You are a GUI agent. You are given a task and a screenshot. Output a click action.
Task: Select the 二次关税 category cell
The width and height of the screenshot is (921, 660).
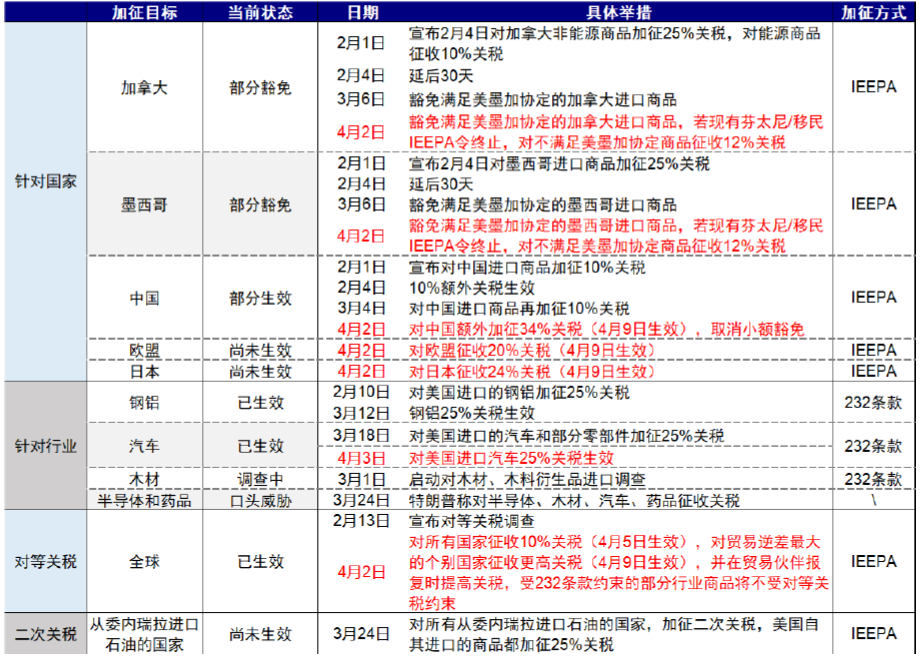click(46, 634)
